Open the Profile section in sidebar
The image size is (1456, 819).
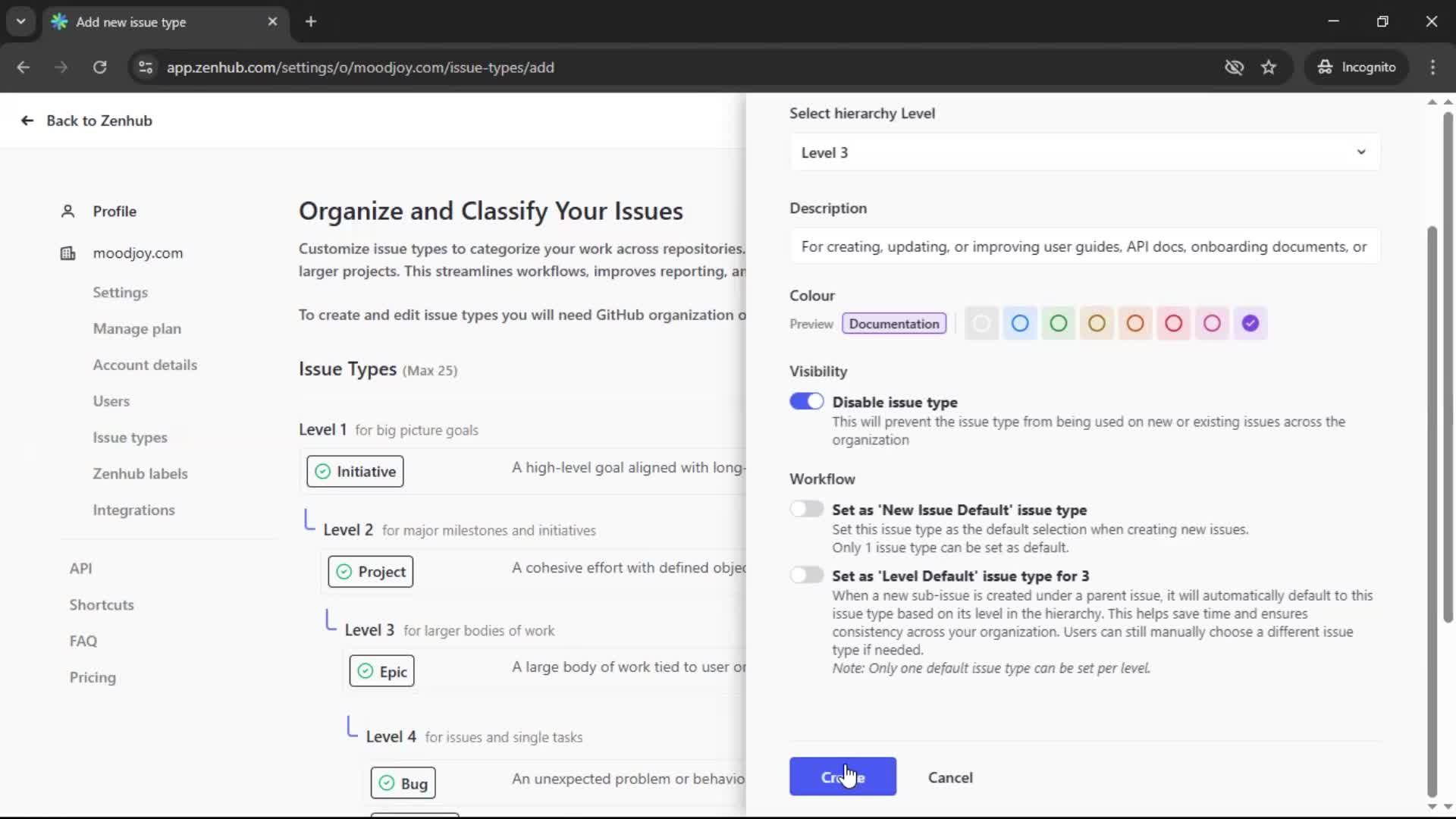click(115, 211)
